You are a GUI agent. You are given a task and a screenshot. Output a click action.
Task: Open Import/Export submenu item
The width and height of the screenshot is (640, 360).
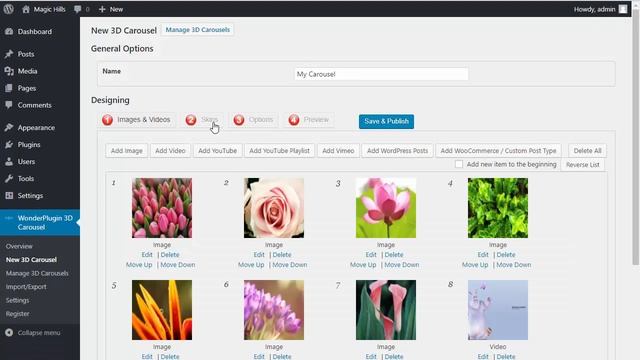[x=26, y=287]
